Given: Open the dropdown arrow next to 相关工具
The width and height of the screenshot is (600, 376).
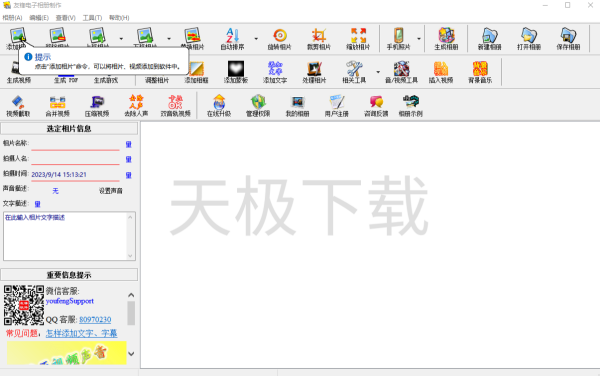Looking at the screenshot, I should pos(378,72).
